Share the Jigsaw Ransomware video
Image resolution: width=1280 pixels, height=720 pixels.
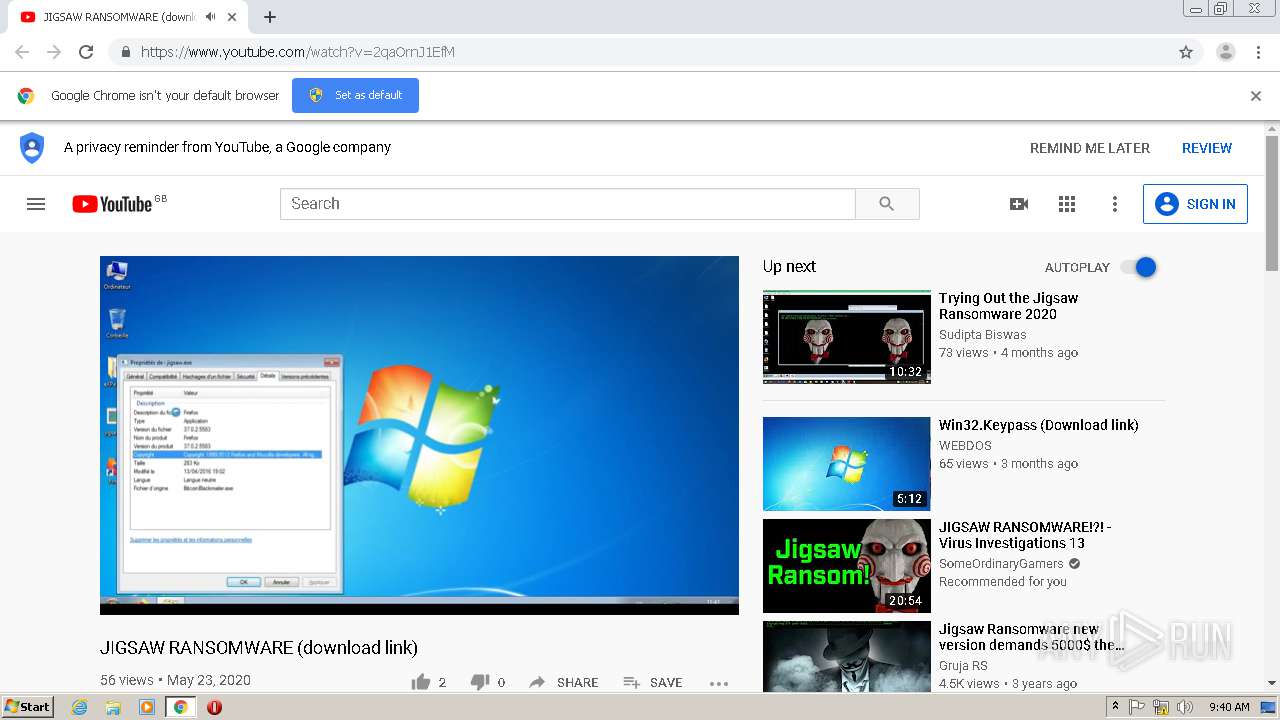point(564,682)
